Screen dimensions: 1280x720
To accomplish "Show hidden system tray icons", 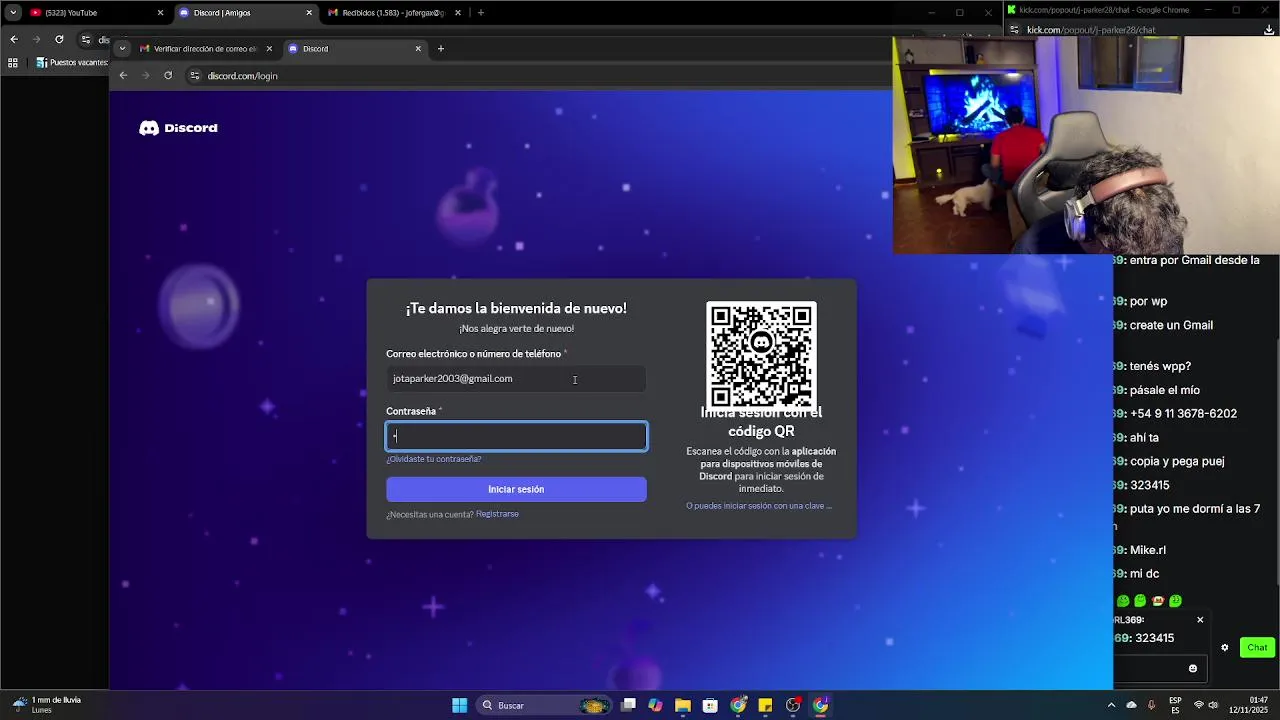I will coord(1113,705).
